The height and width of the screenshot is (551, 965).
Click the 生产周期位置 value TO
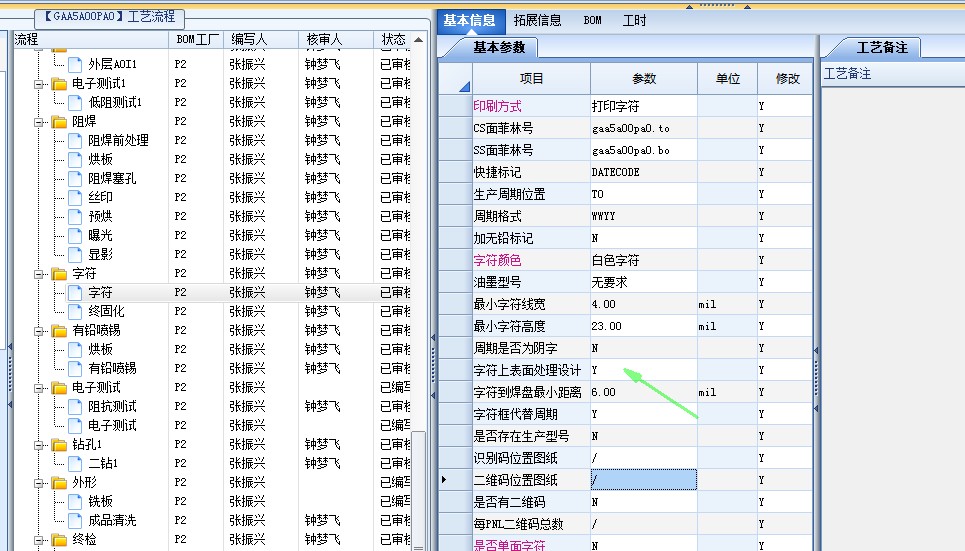(598, 194)
